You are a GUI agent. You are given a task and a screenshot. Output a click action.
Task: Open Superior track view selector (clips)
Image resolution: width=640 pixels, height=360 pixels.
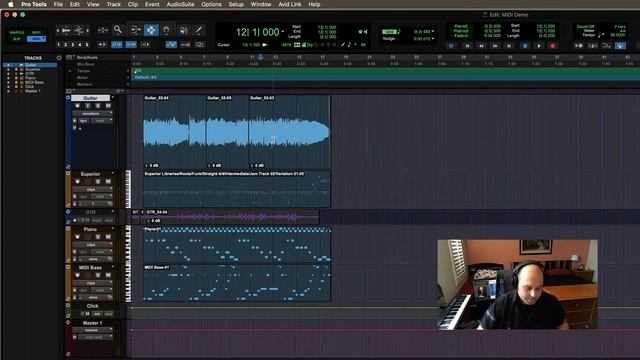[x=92, y=189]
